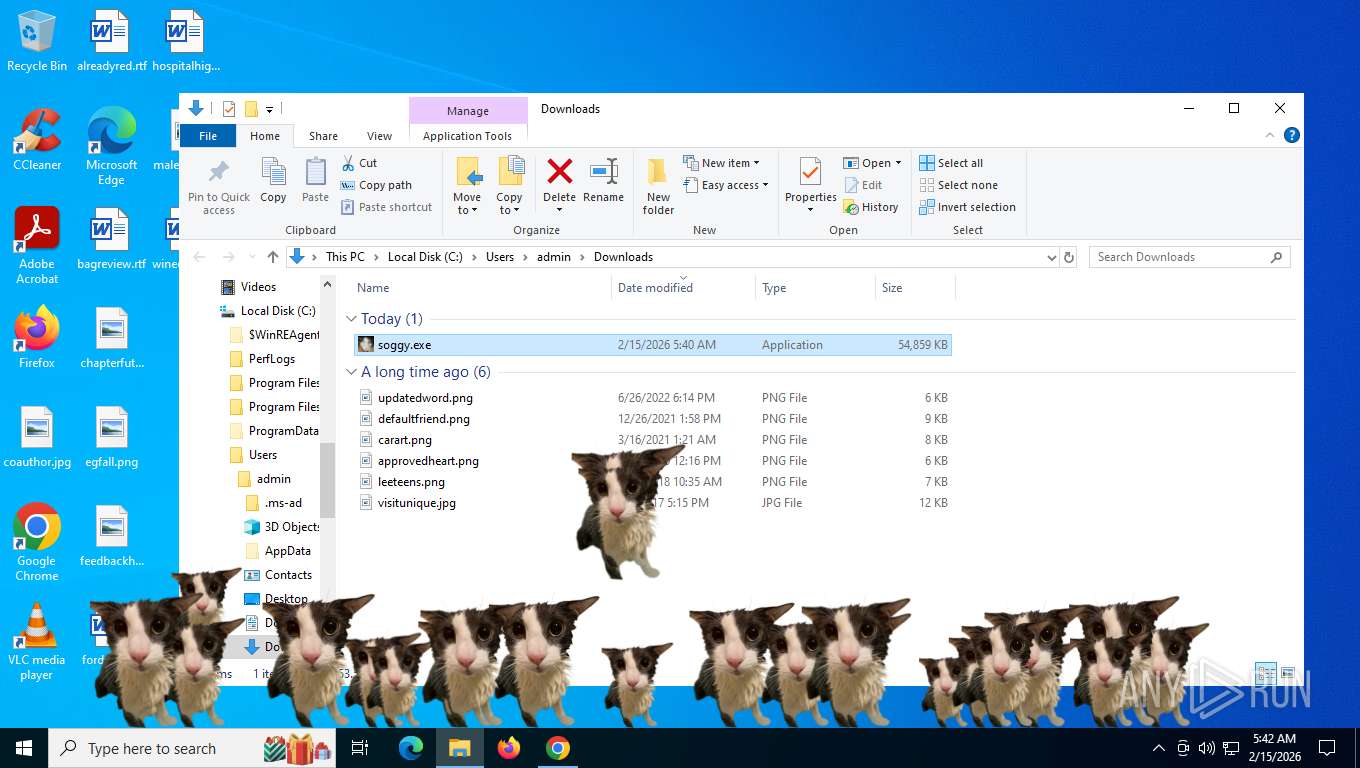Open Recycle Bin desktop icon
1360x768 pixels.
[37, 41]
